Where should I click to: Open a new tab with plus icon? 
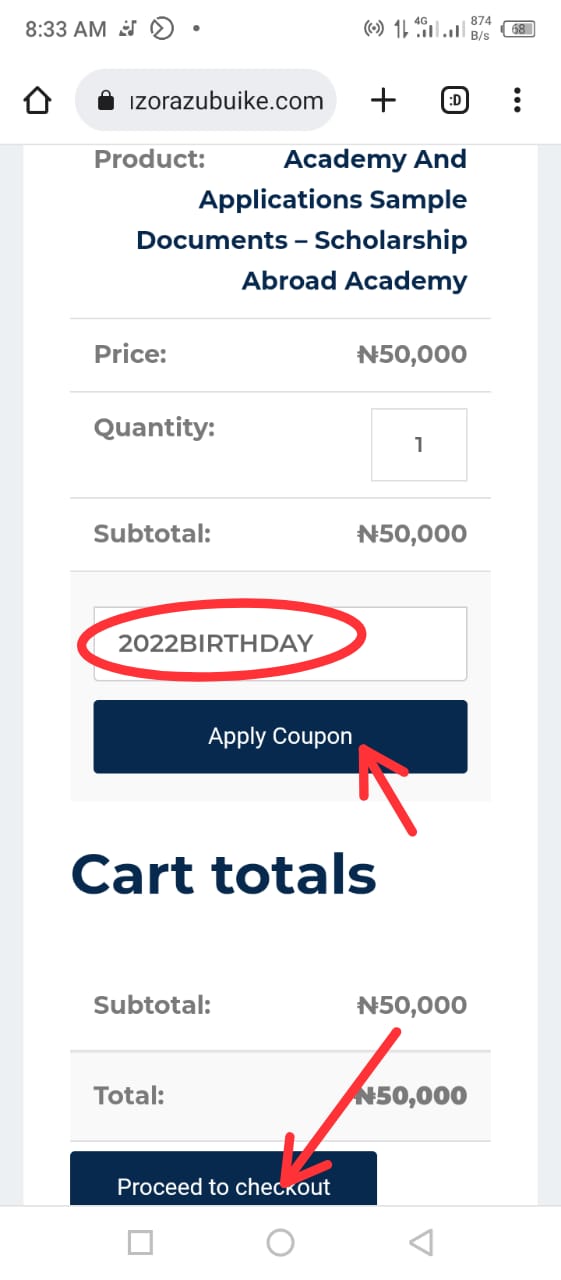pos(383,100)
